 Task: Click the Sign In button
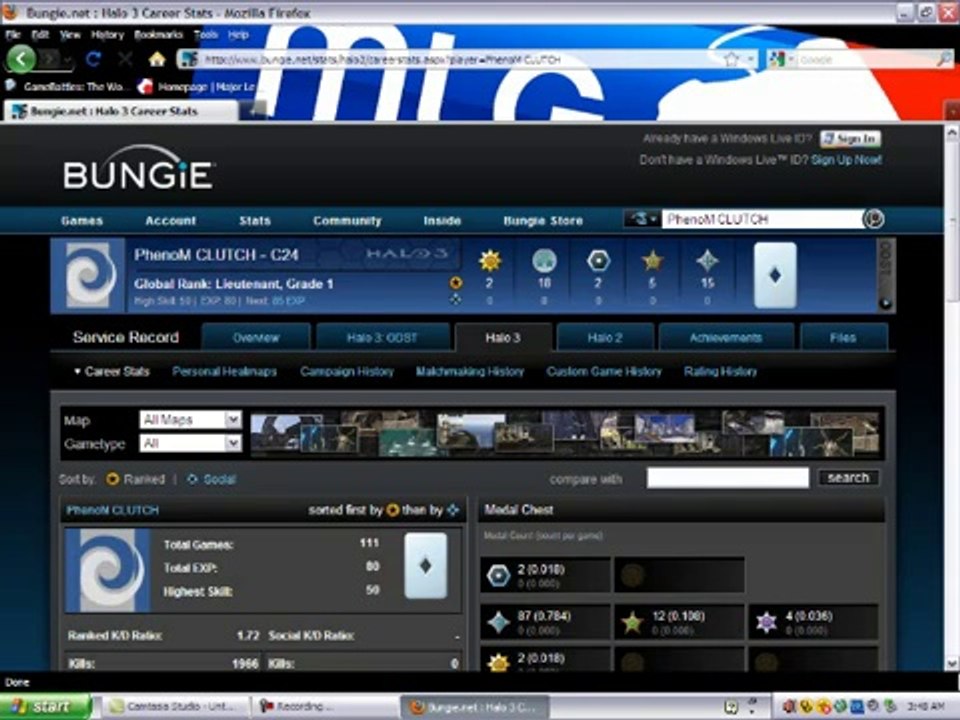point(850,139)
